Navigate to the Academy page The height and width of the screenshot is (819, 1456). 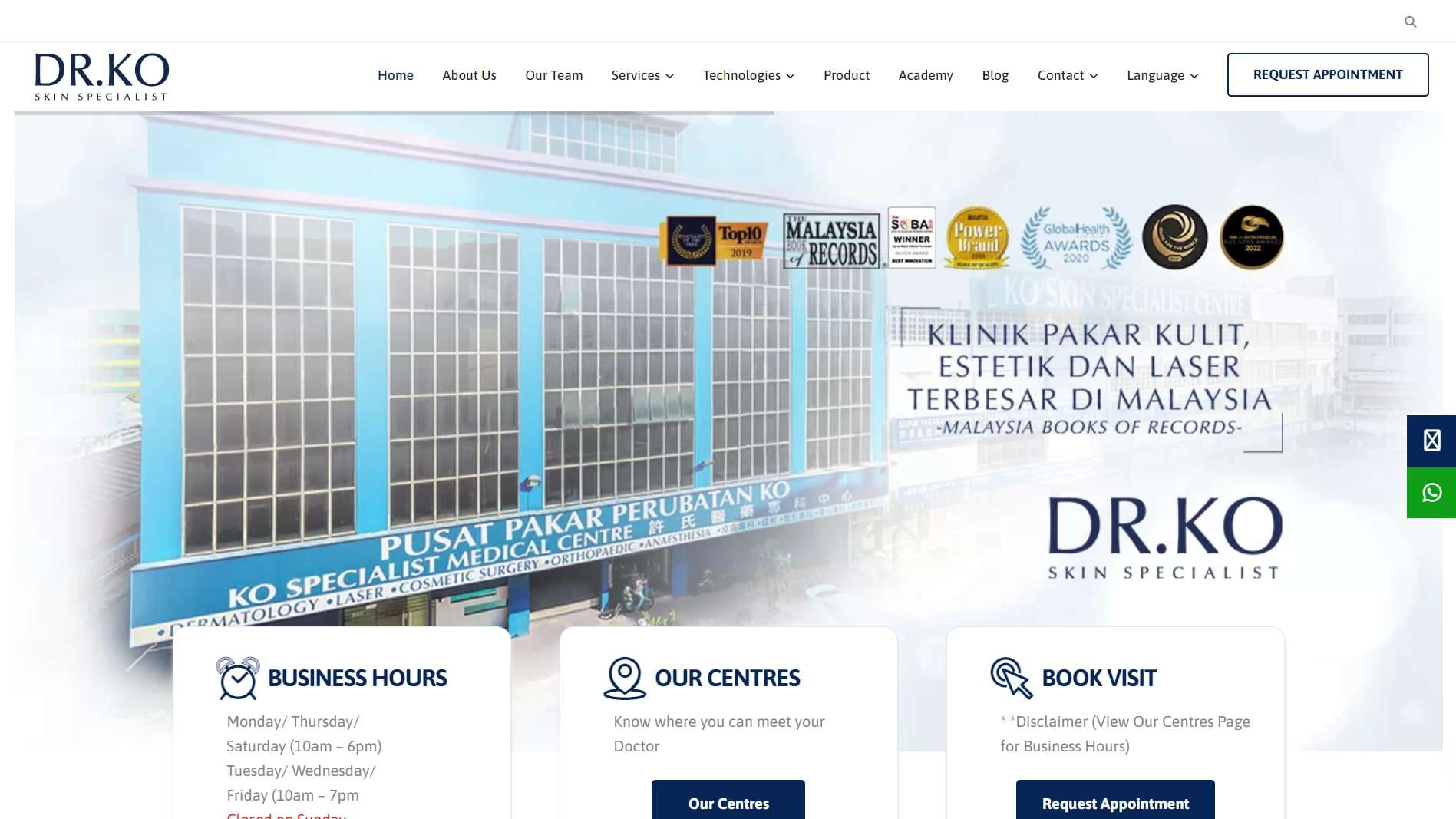pos(926,75)
